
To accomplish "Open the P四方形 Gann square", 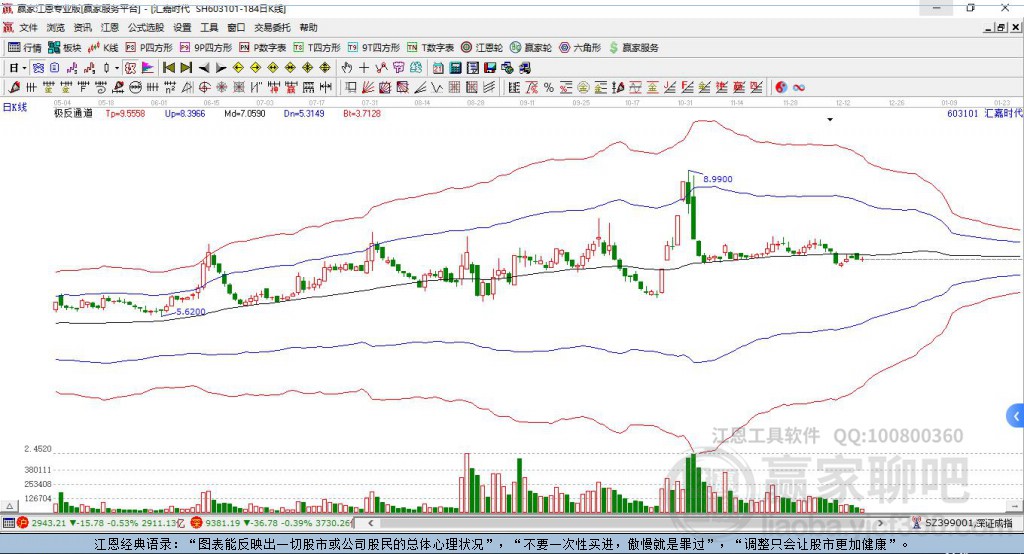I will coord(149,48).
